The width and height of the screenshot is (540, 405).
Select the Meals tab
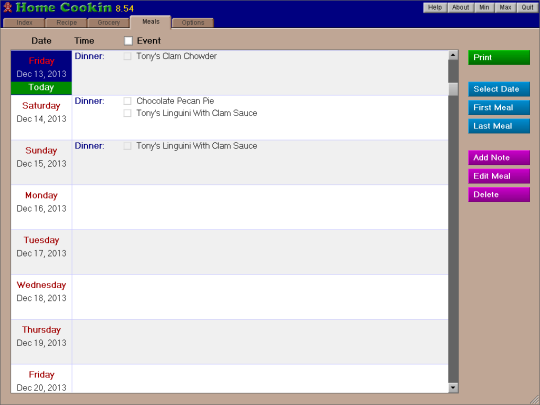point(151,22)
